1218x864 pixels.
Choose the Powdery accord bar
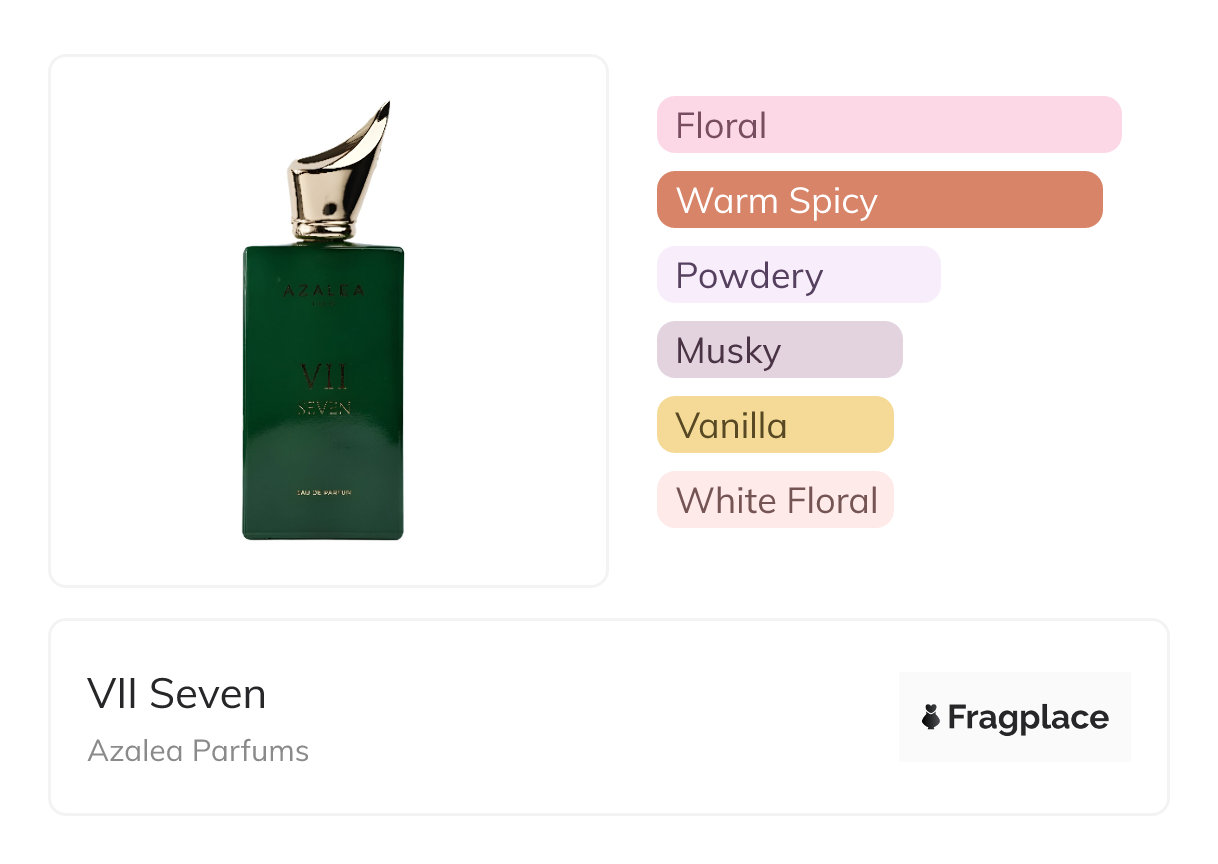coord(799,275)
